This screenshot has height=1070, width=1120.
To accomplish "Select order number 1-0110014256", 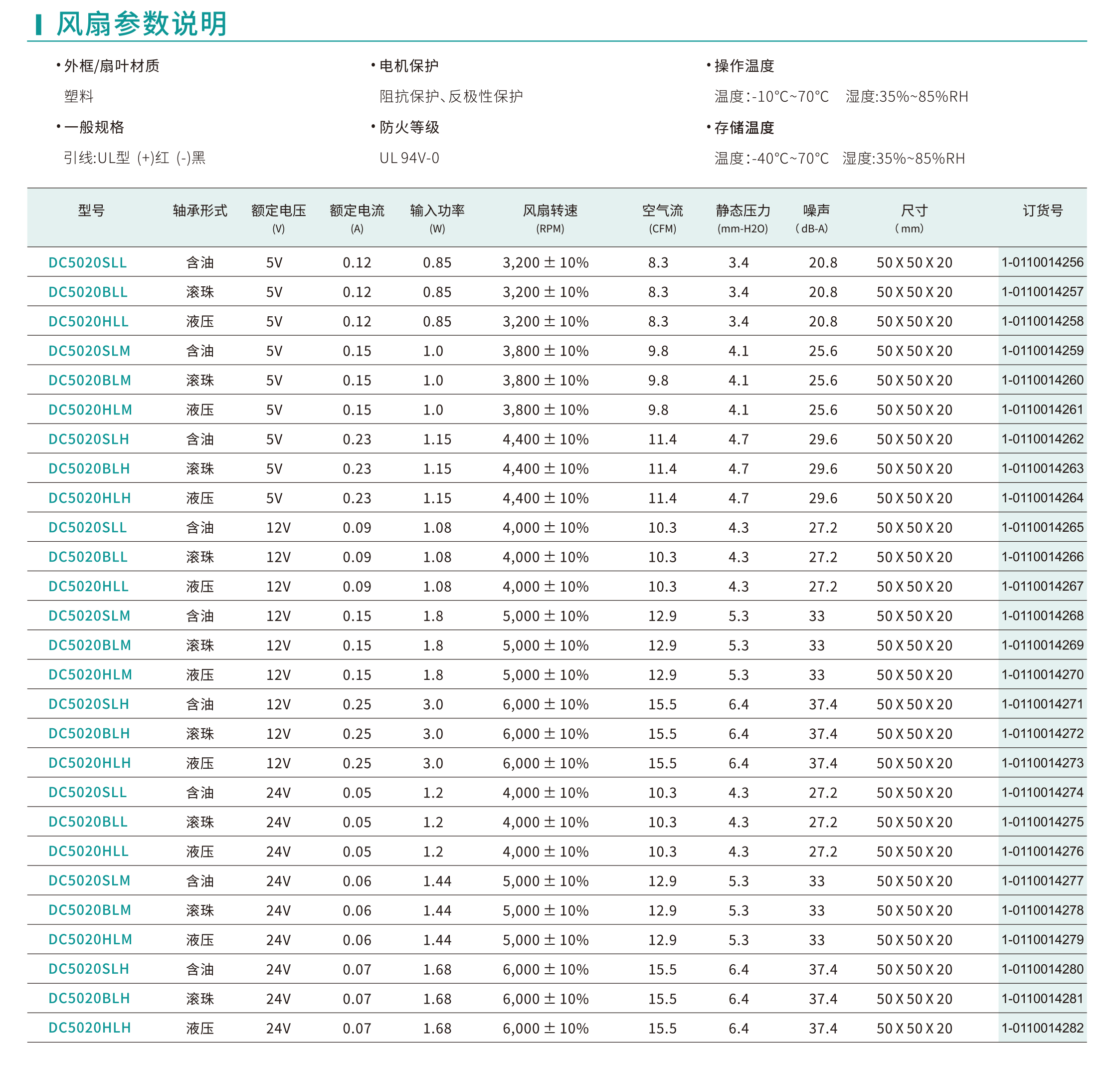I will coord(1042,262).
